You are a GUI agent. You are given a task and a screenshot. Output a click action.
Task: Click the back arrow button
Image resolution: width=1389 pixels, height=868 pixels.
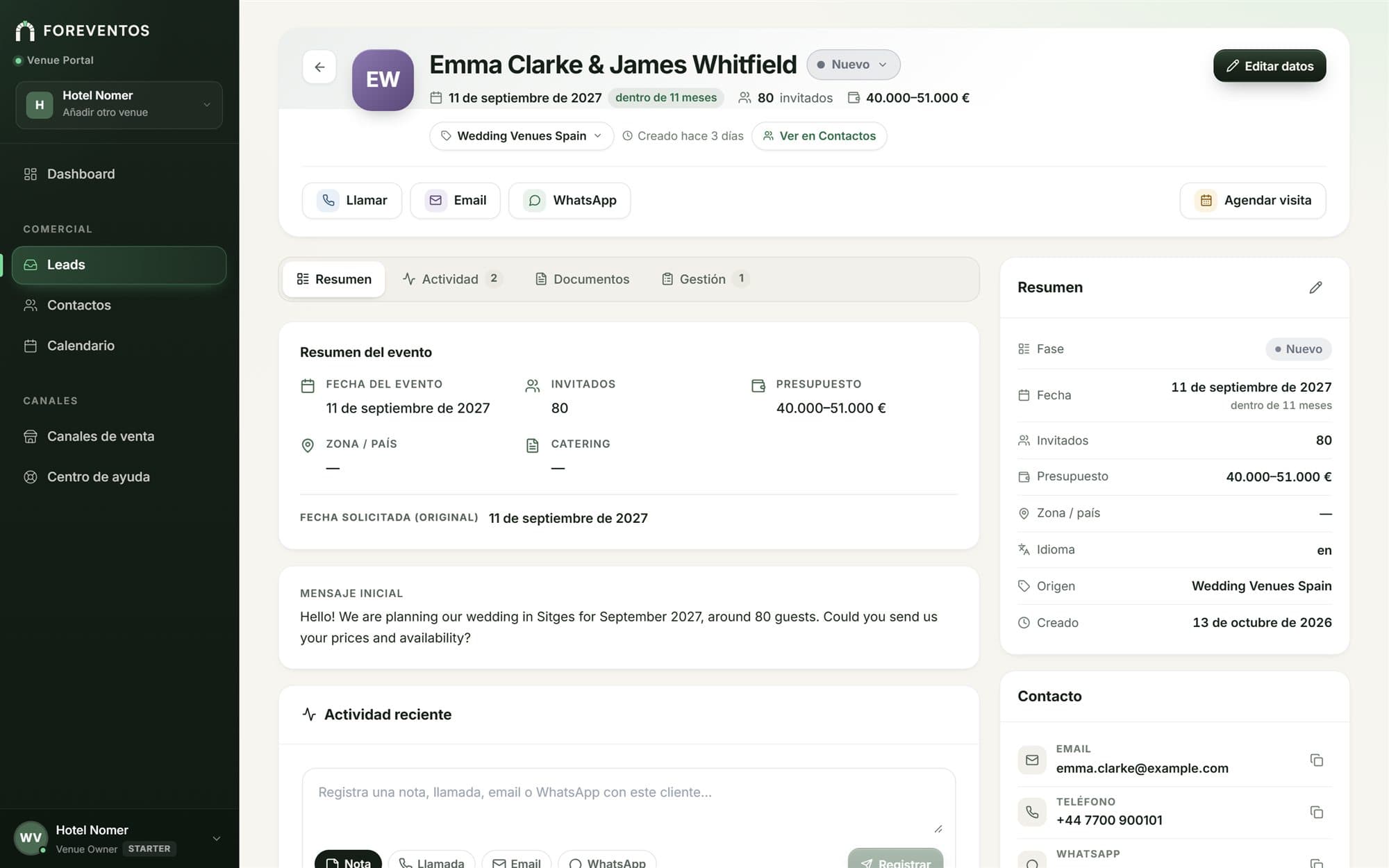pyautogui.click(x=319, y=67)
